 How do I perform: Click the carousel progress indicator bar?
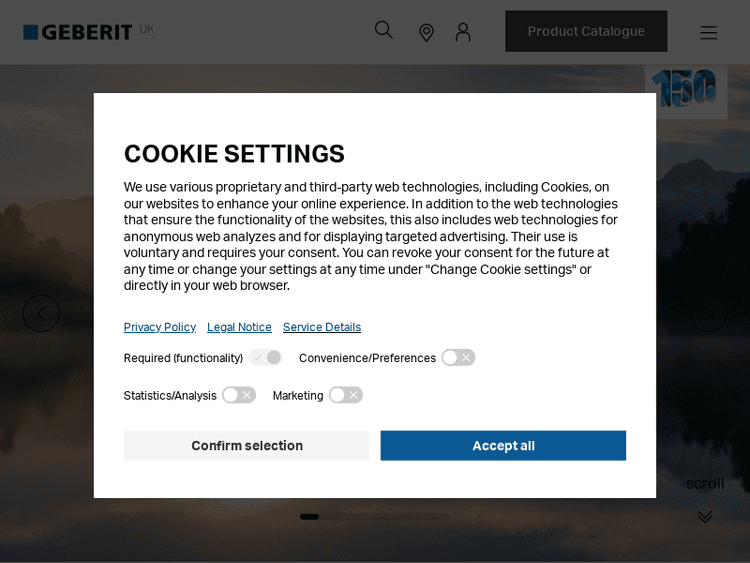point(374,517)
